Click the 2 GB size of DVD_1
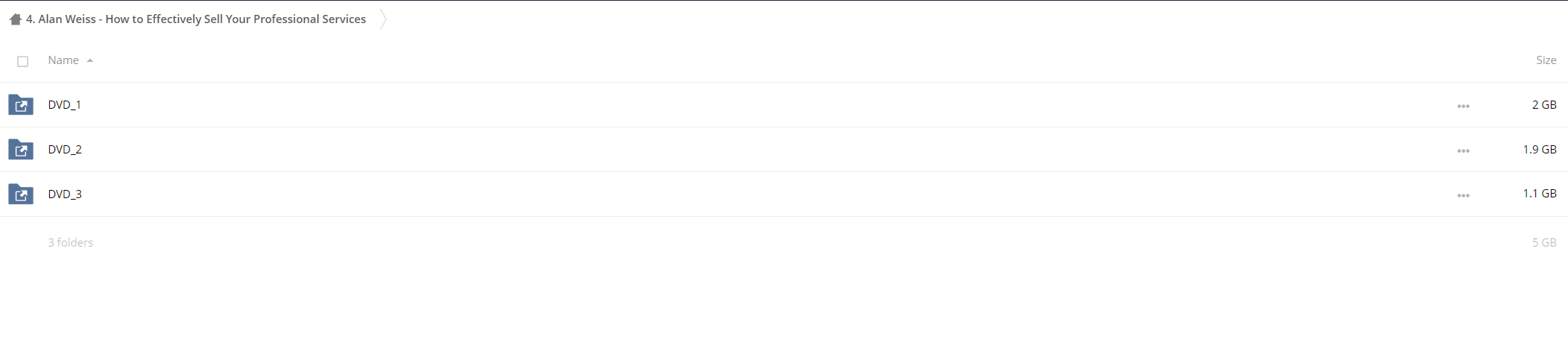Viewport: 1568px width, 362px height. pyautogui.click(x=1544, y=105)
